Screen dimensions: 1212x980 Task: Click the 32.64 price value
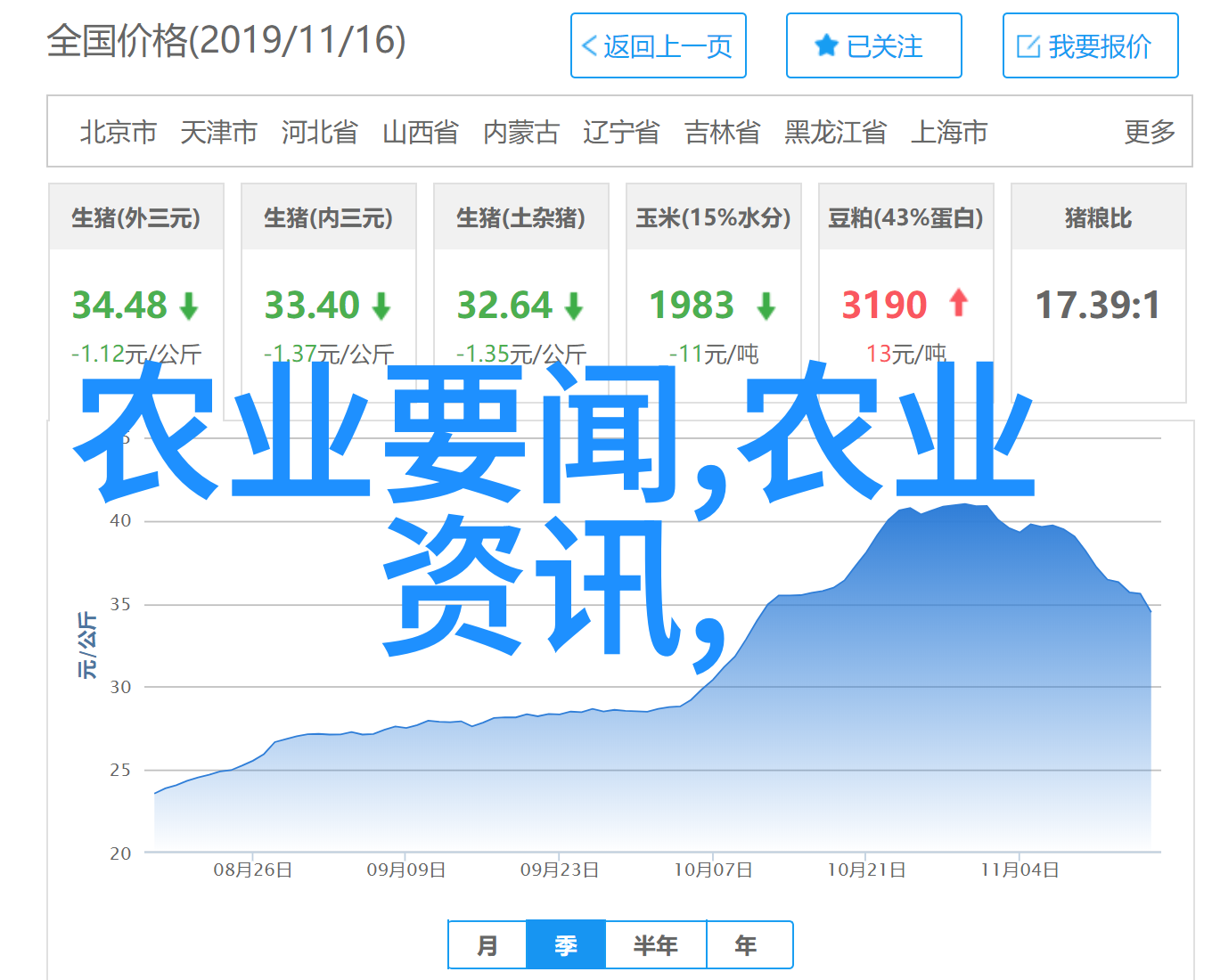[504, 306]
